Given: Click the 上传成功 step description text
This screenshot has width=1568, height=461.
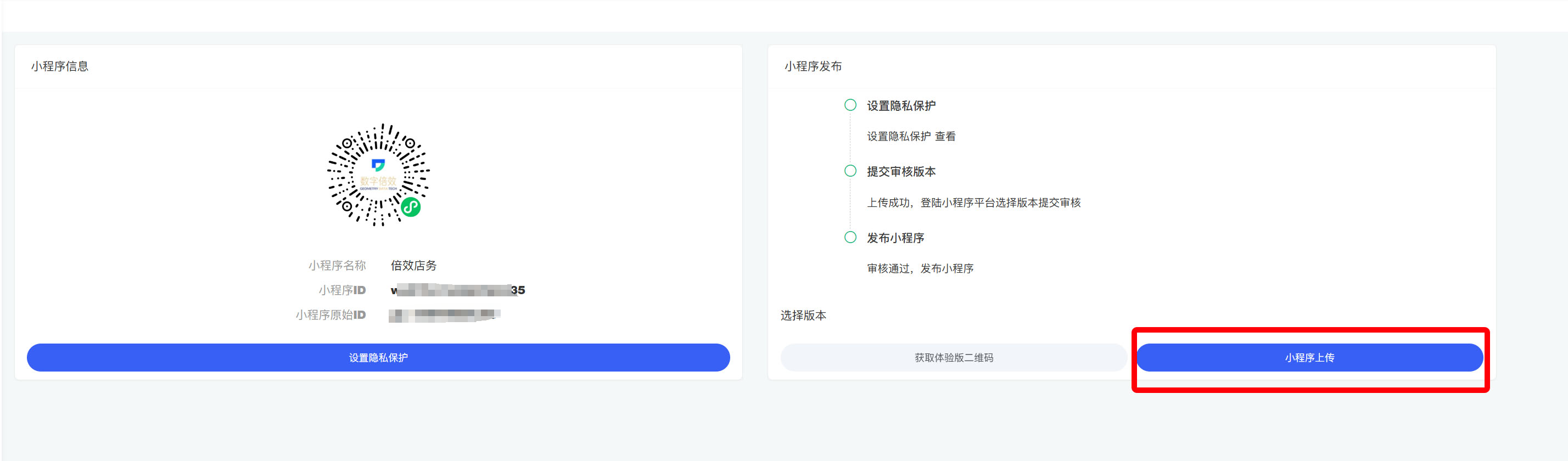Looking at the screenshot, I should click(x=973, y=203).
